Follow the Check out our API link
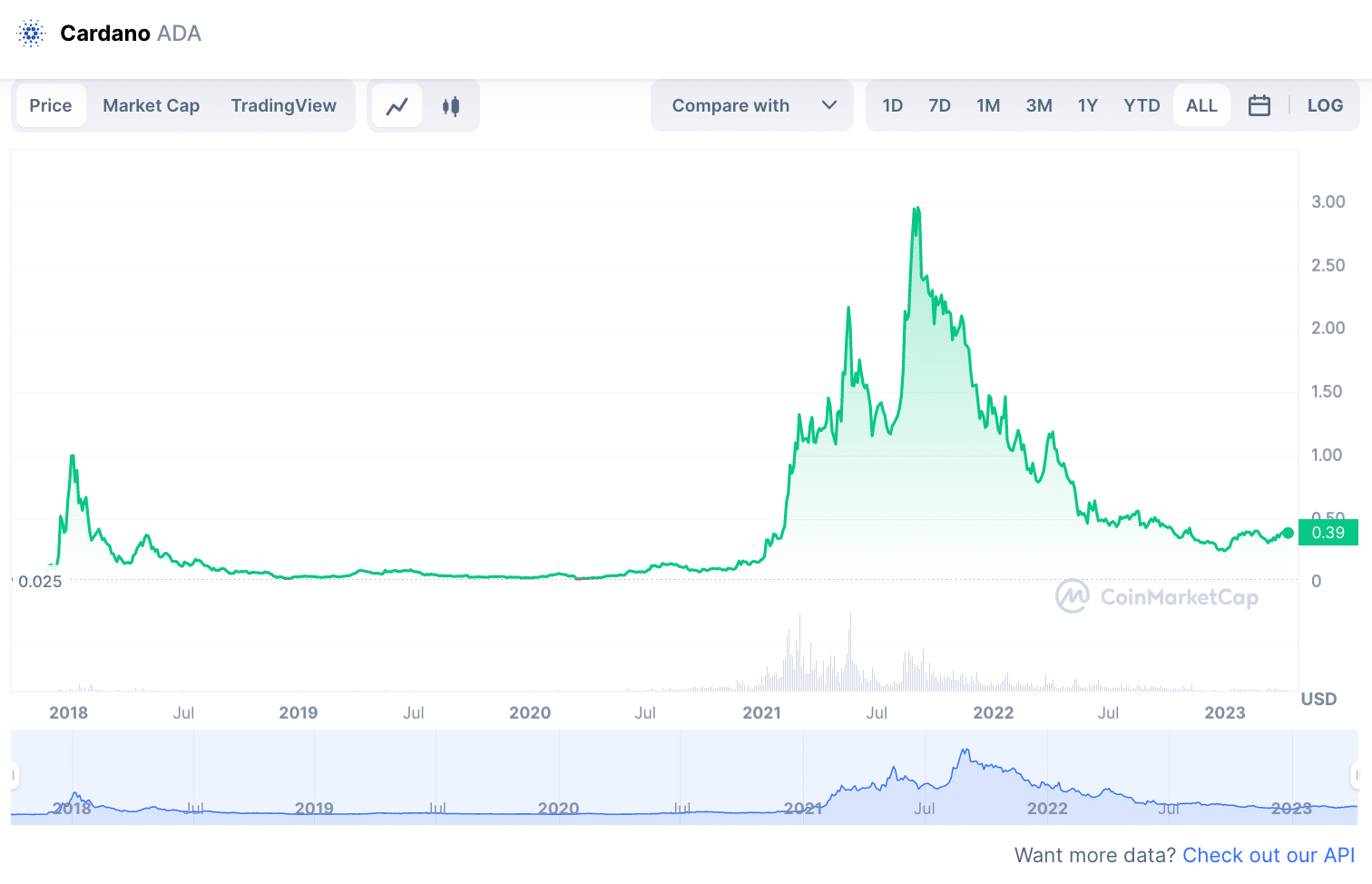 pyautogui.click(x=1269, y=855)
